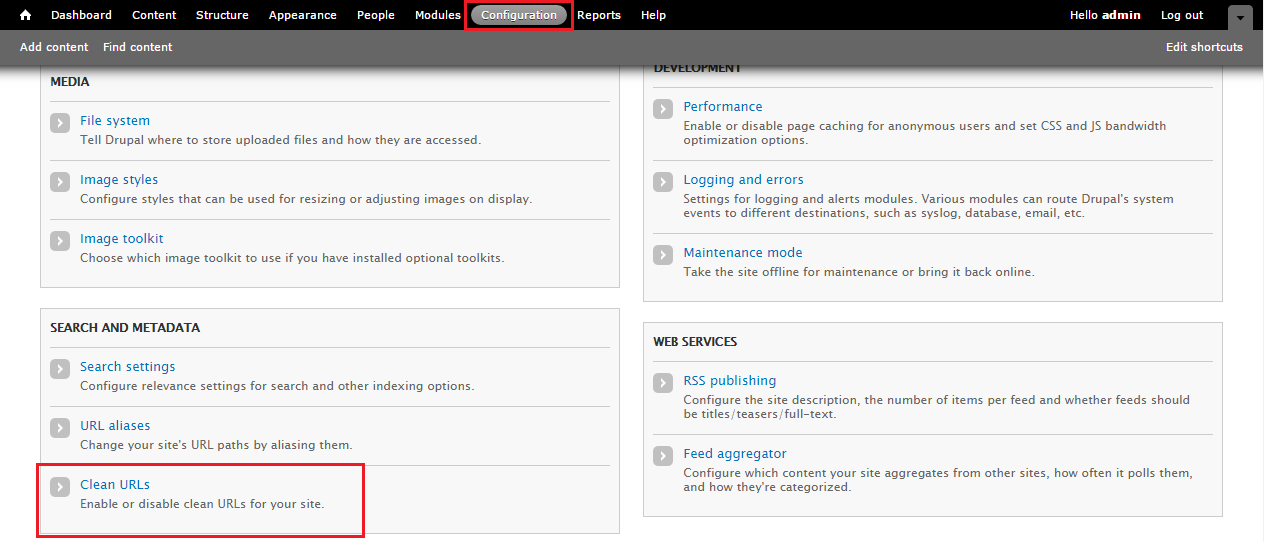Click arrow icon beside URL aliases

[x=60, y=428]
